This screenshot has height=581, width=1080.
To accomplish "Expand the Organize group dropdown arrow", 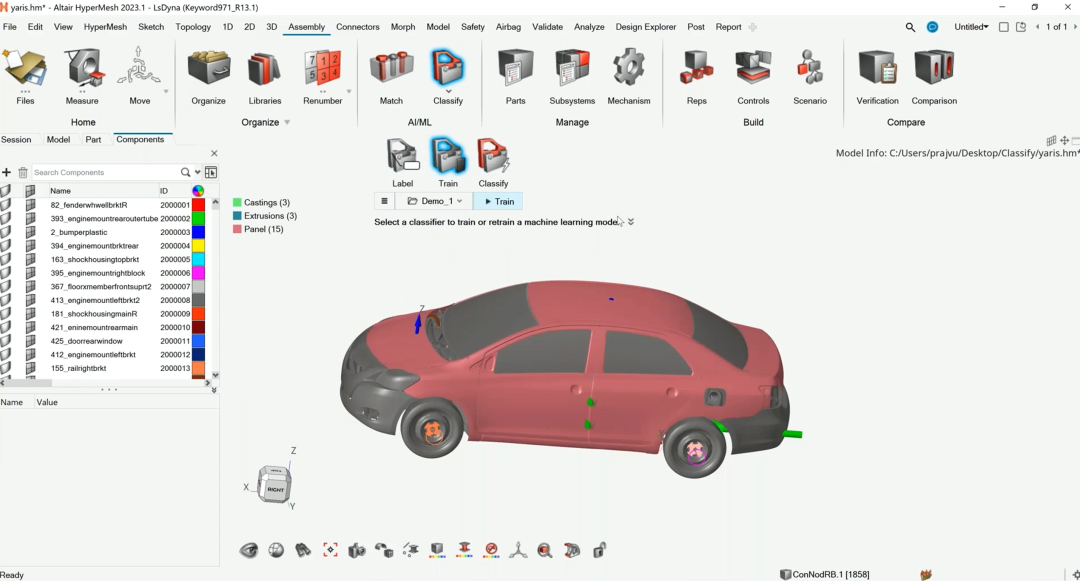I will (287, 123).
